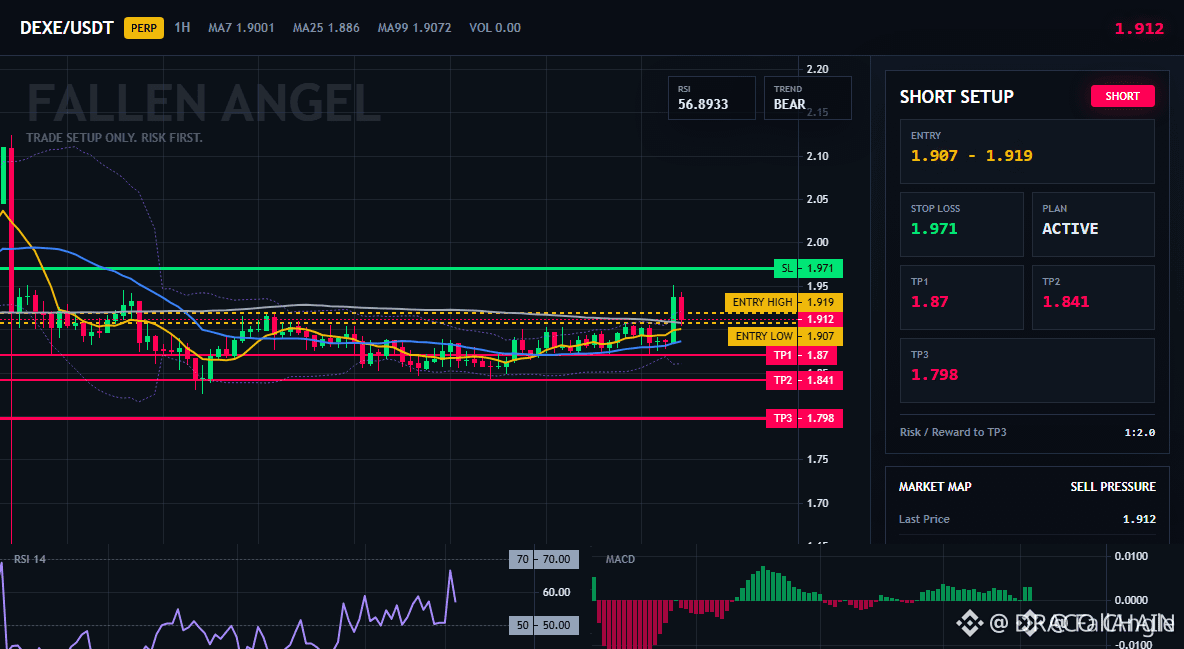1184x649 pixels.
Task: Click the Risk / Reward to TP3 row
Action: 1027,432
